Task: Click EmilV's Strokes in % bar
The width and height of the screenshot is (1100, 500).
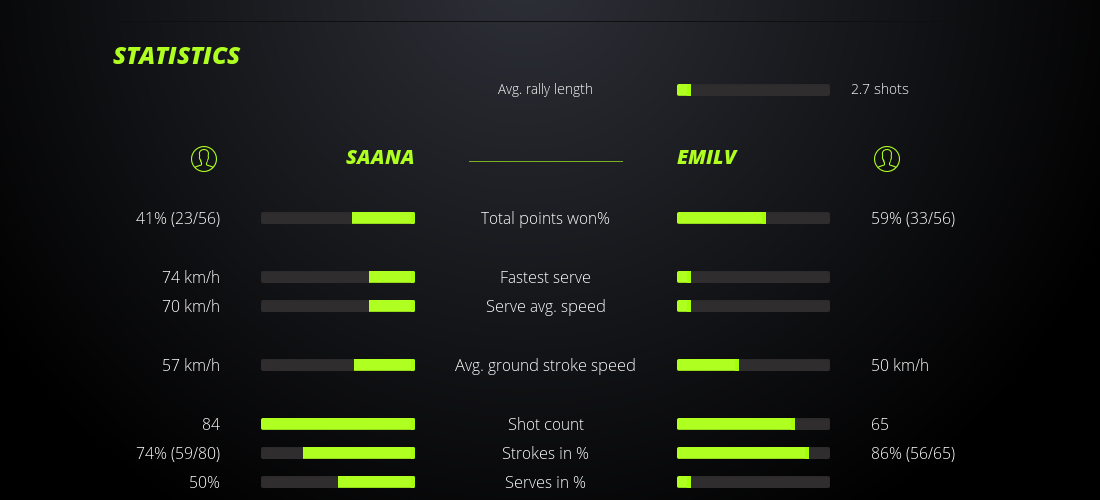Action: pyautogui.click(x=753, y=453)
